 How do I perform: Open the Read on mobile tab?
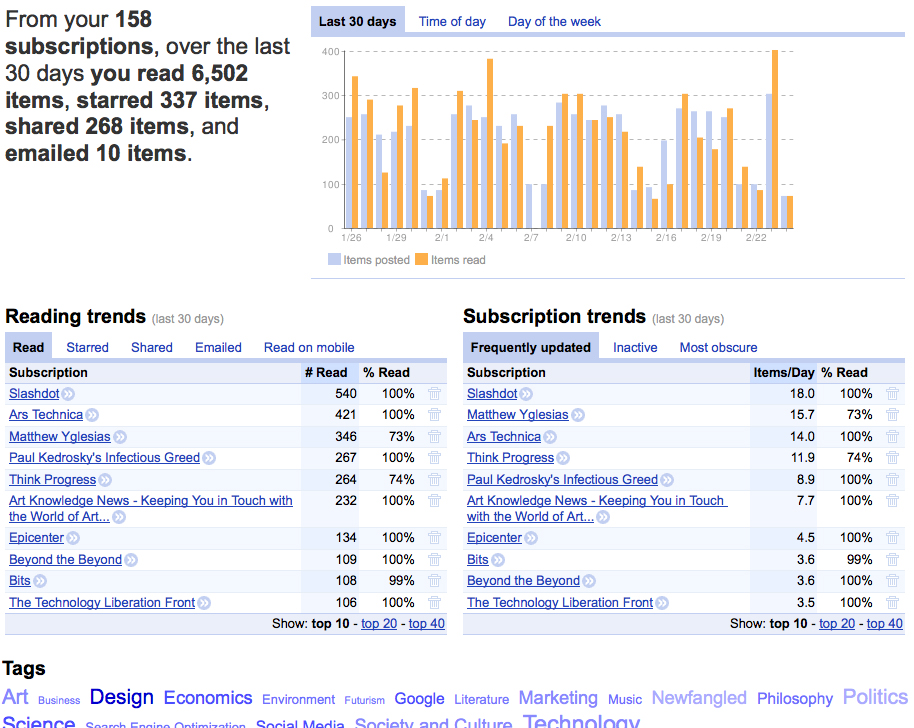[x=309, y=347]
